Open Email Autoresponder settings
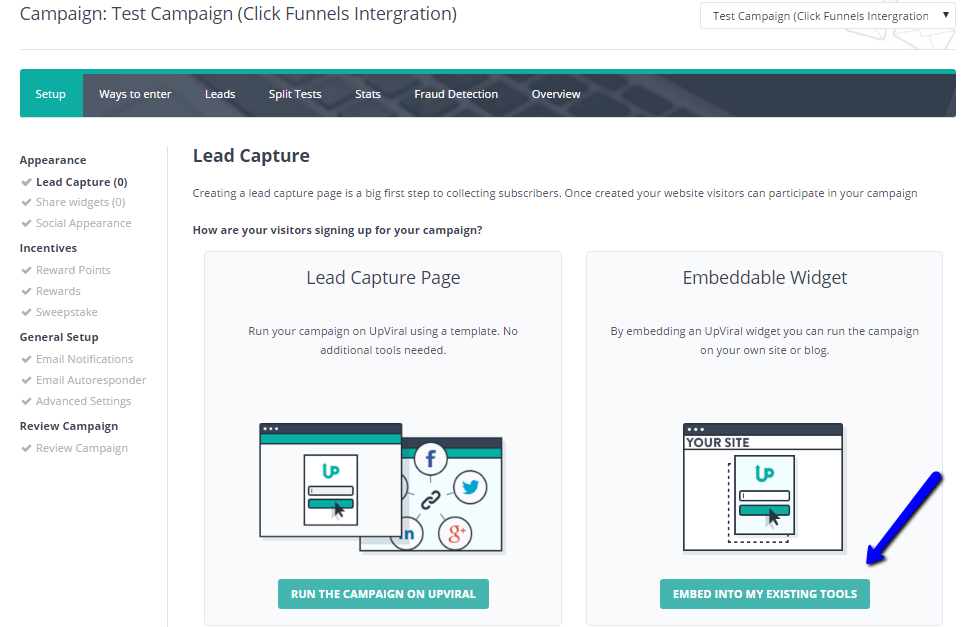This screenshot has width=971, height=627. 91,380
